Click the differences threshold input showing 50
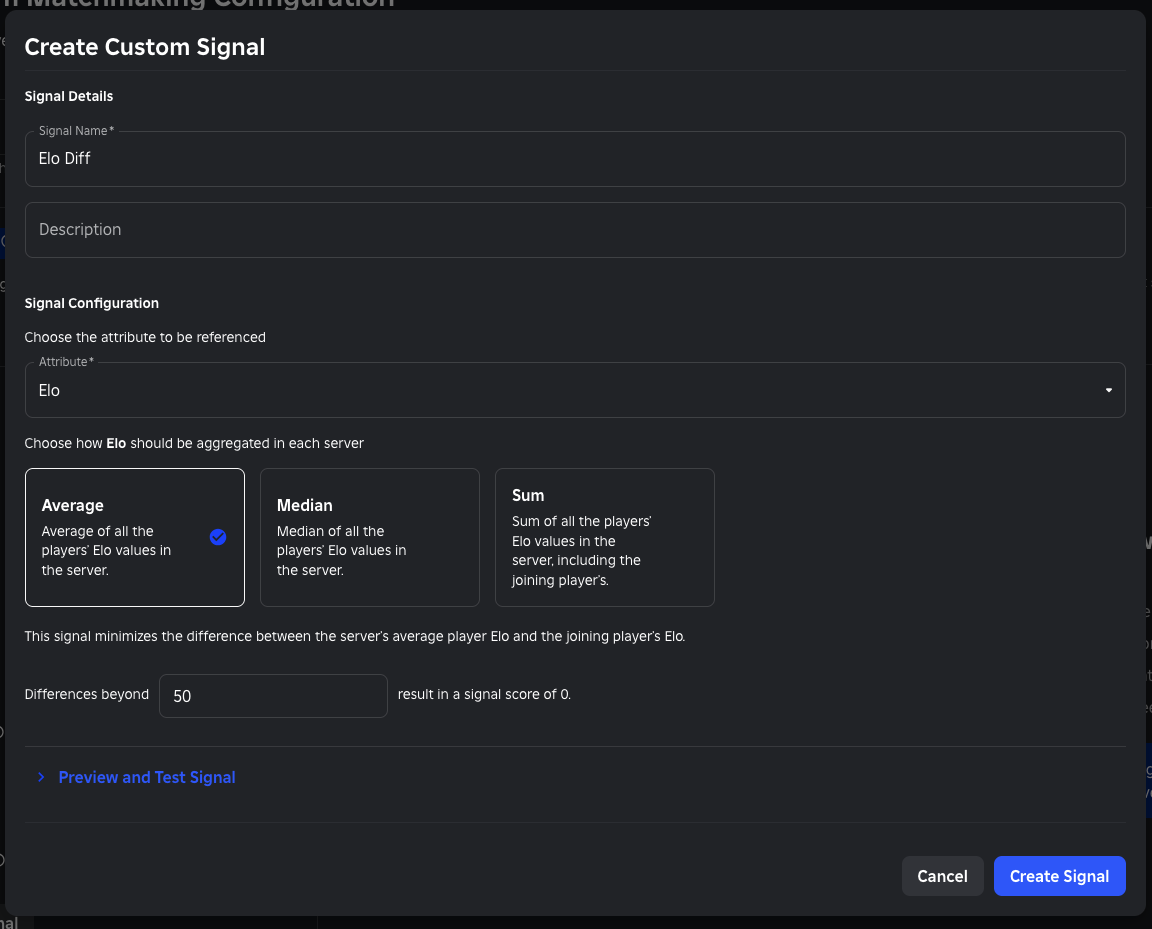 pos(272,695)
